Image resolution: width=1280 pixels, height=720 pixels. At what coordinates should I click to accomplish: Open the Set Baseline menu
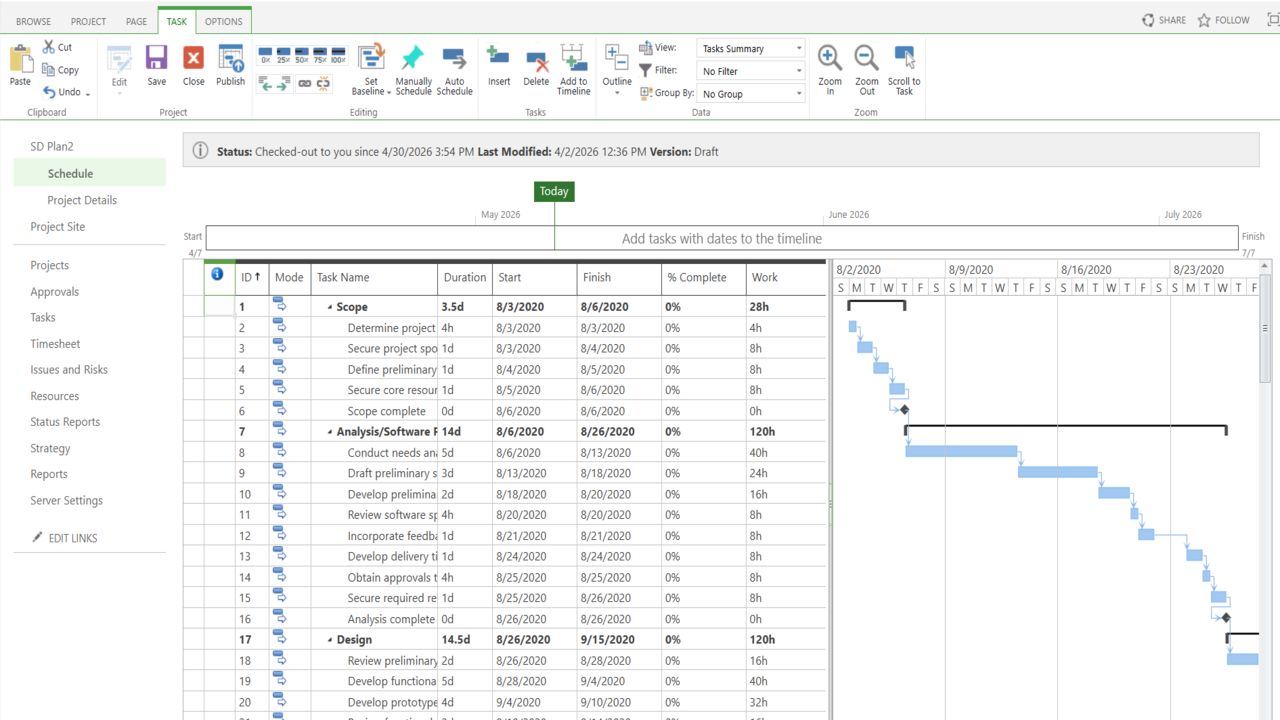click(x=371, y=70)
